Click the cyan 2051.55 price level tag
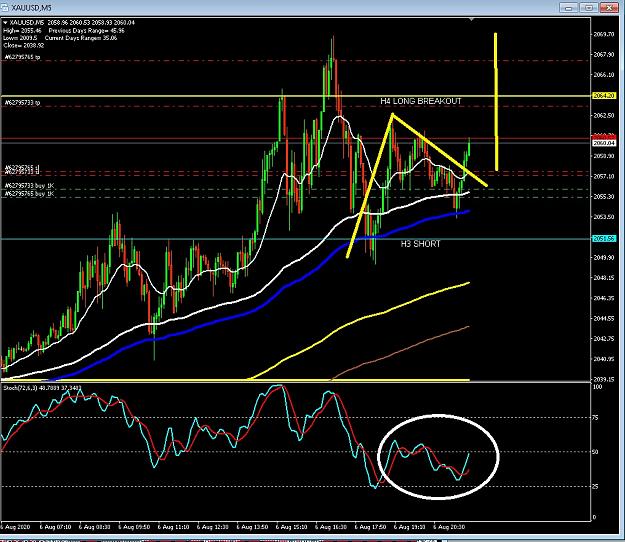Screen dimensions: 625x542 (x=604, y=239)
